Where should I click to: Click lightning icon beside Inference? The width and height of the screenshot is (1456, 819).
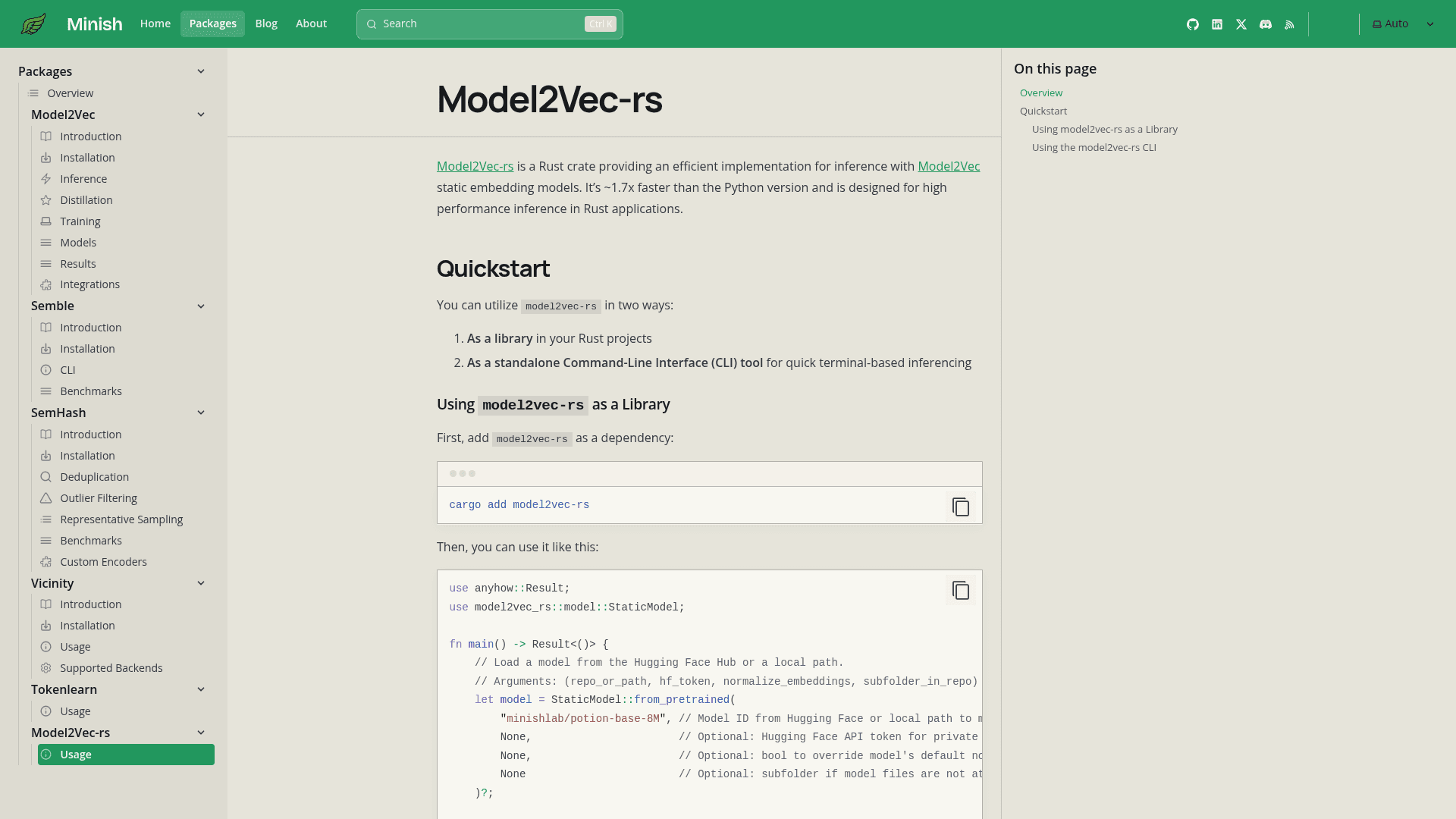click(x=46, y=179)
